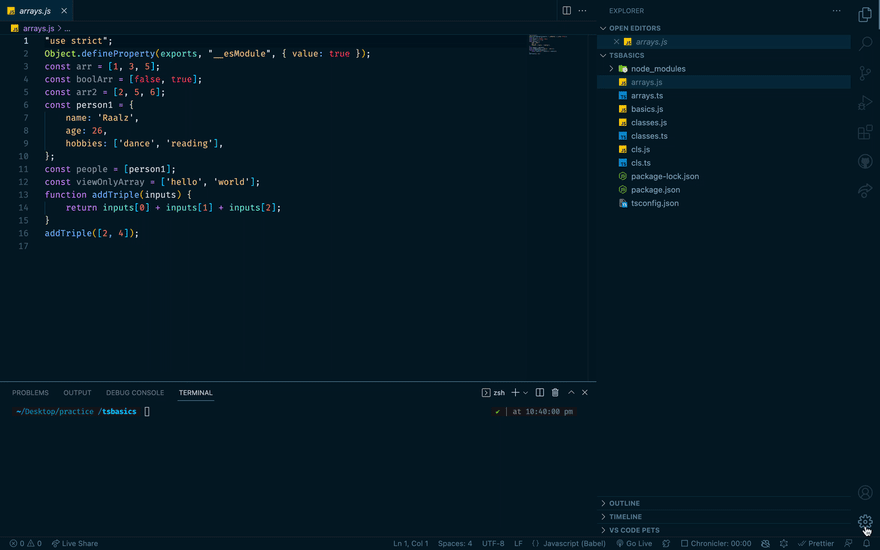Open the Explorer view in activity bar
Viewport: 880px width, 550px height.
point(865,14)
